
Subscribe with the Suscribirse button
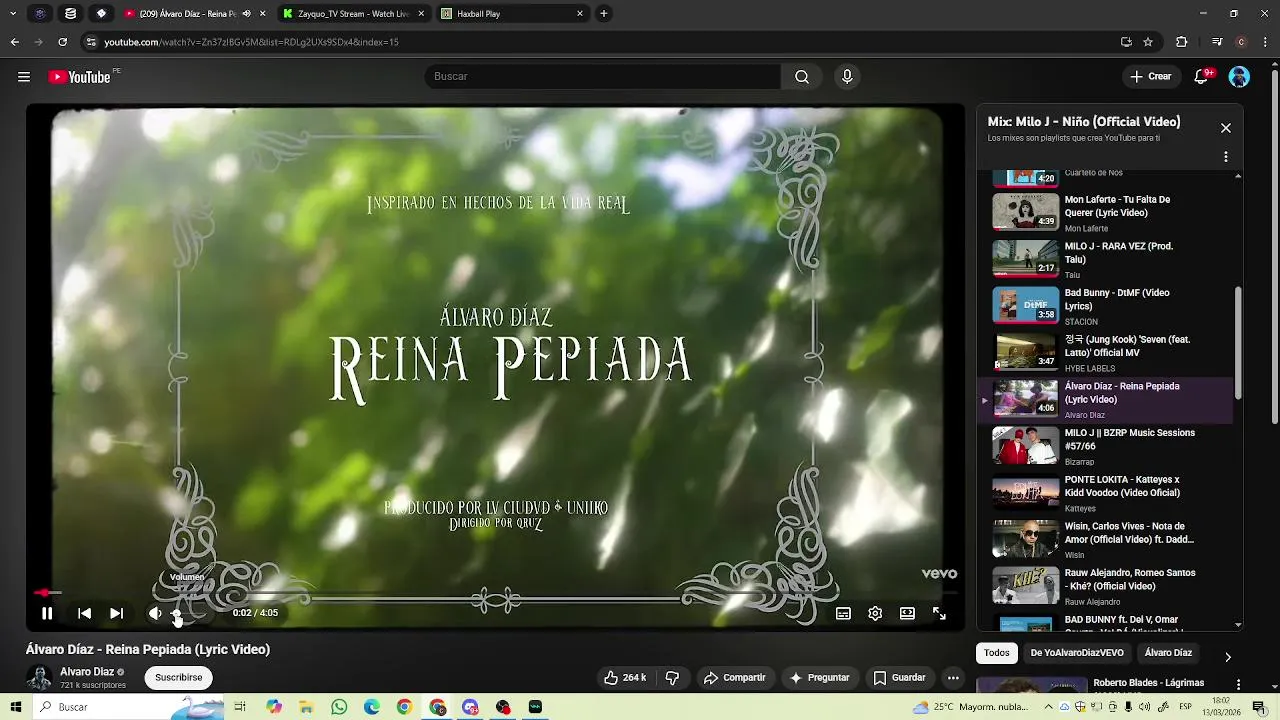pyautogui.click(x=179, y=678)
